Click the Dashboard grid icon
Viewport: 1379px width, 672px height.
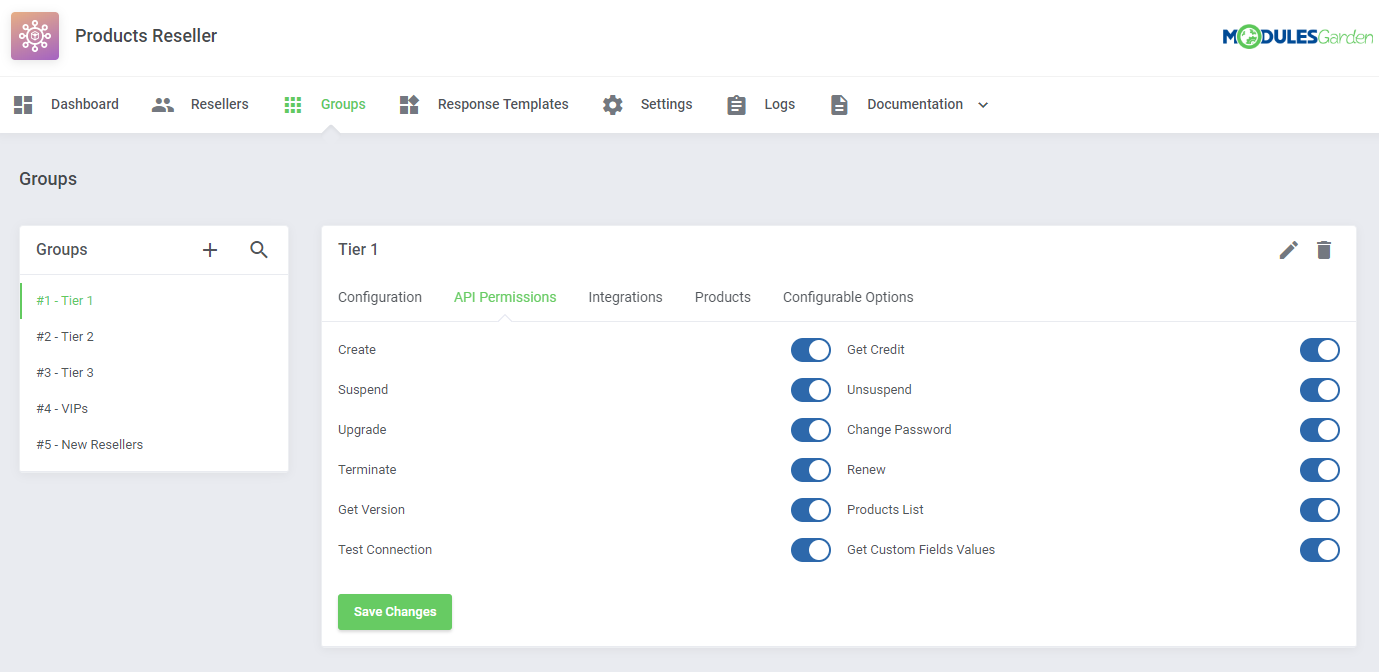(x=23, y=105)
